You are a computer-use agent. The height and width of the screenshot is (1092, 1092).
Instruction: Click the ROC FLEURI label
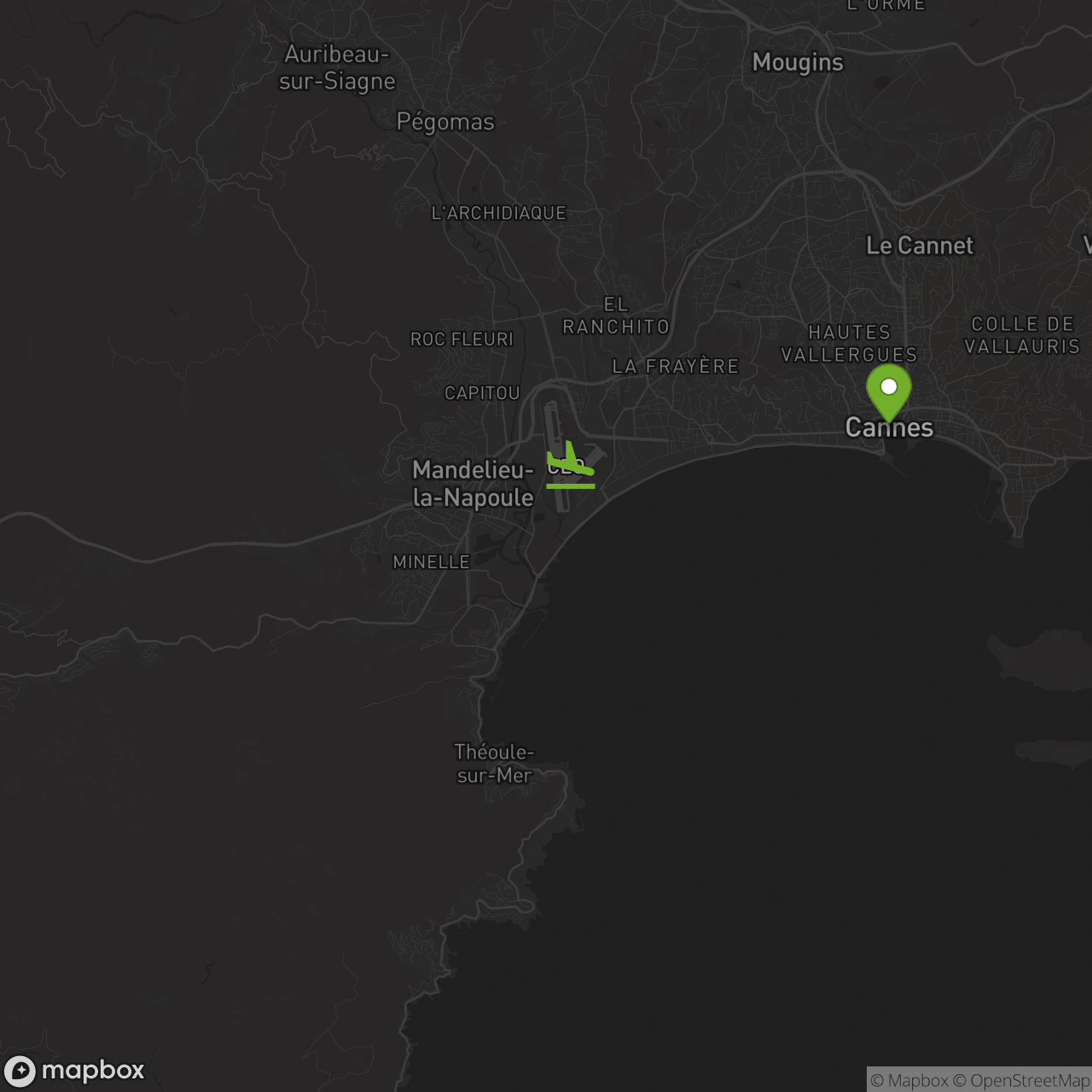pos(462,340)
